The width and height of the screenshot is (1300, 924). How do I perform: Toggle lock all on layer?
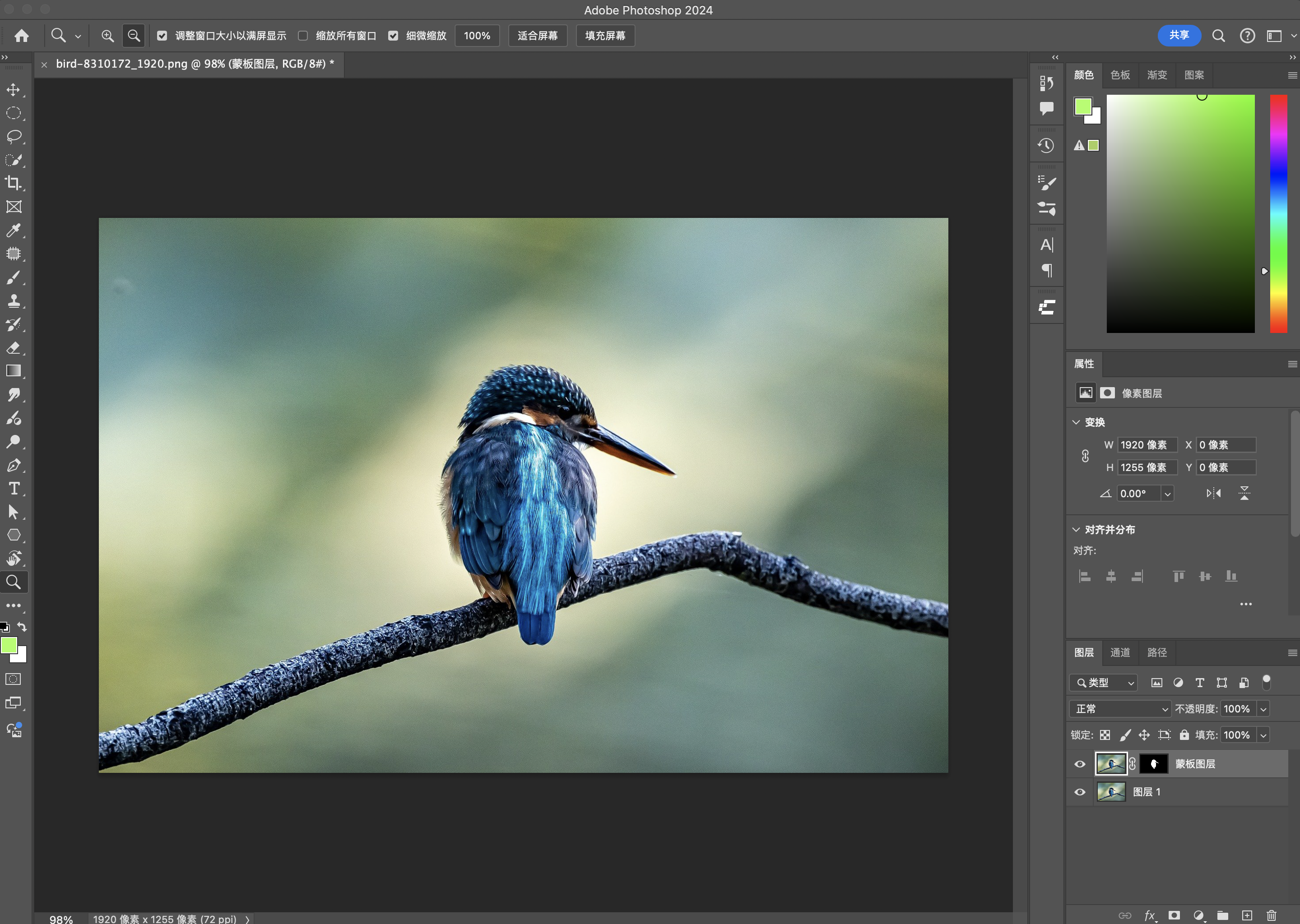(x=1184, y=735)
